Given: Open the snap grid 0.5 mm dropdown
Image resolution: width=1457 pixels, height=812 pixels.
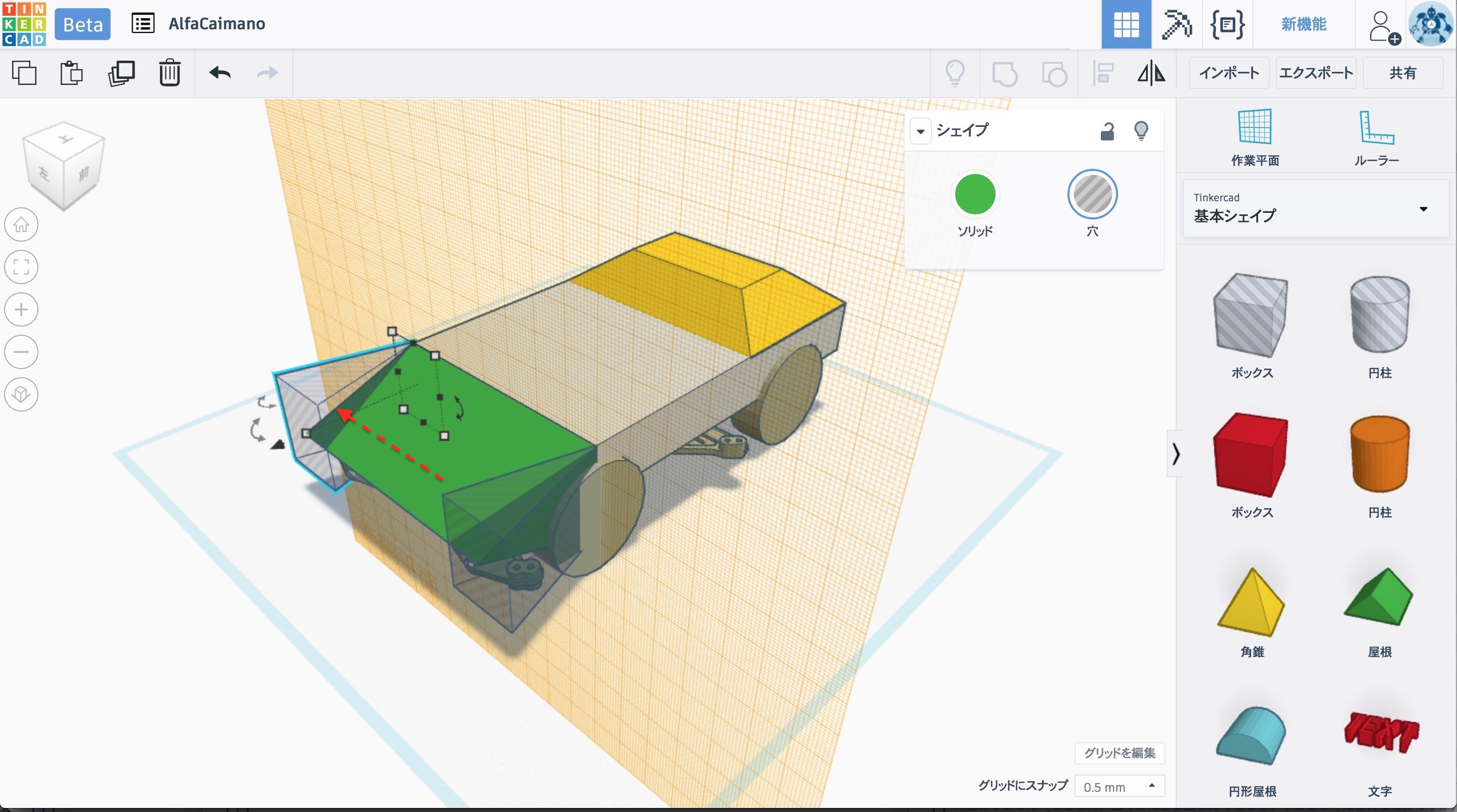Looking at the screenshot, I should [1119, 786].
